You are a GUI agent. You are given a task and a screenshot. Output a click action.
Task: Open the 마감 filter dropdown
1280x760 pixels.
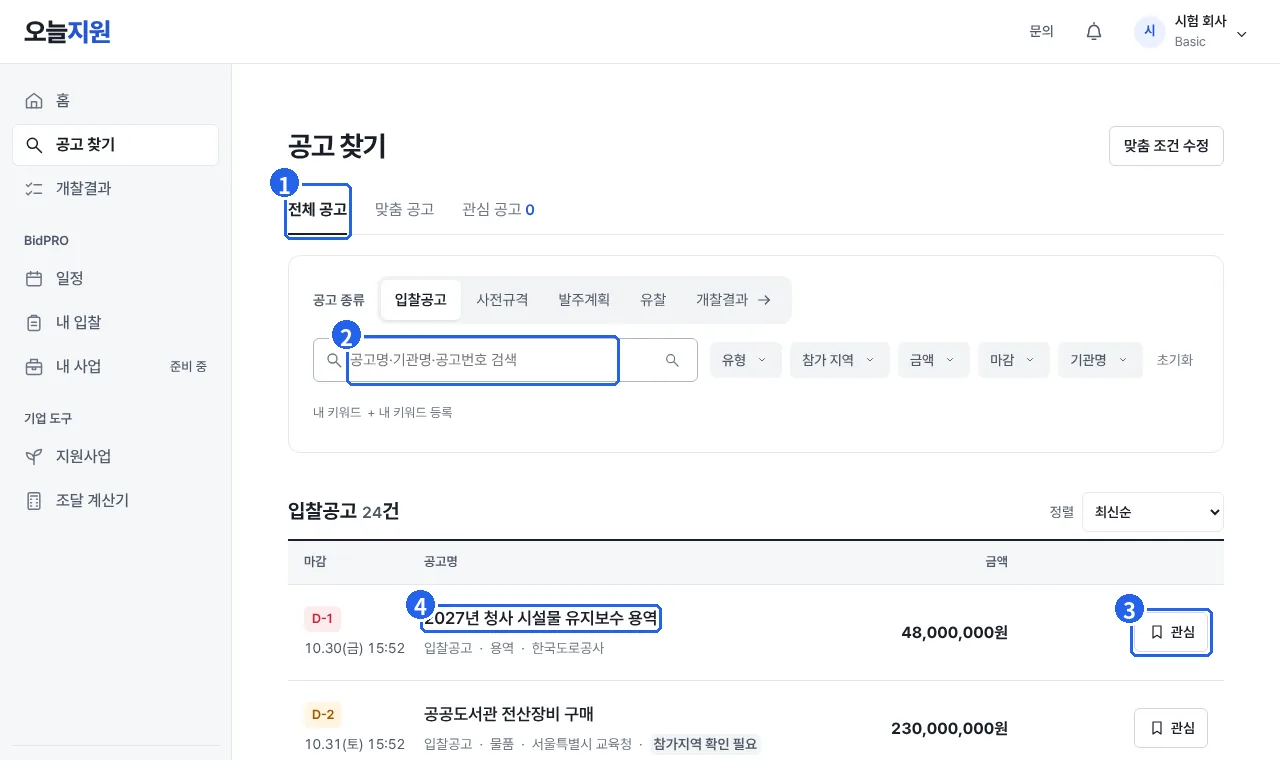(x=1014, y=360)
